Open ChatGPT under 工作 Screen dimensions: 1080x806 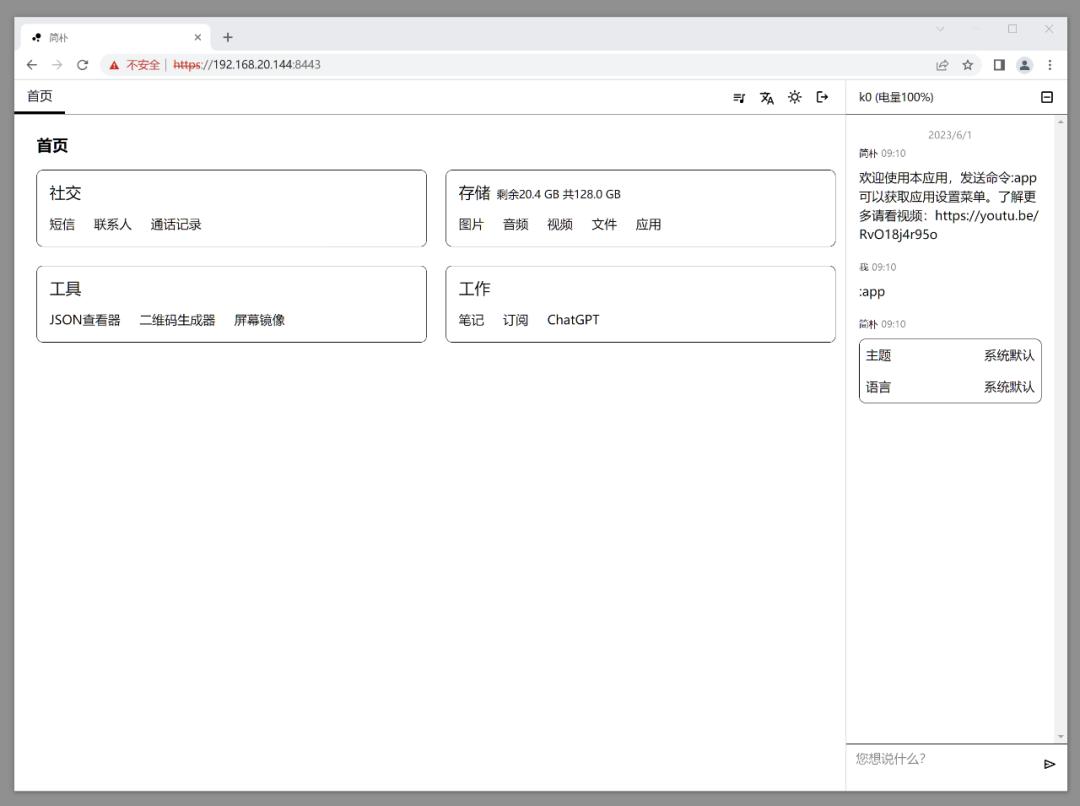[572, 319]
